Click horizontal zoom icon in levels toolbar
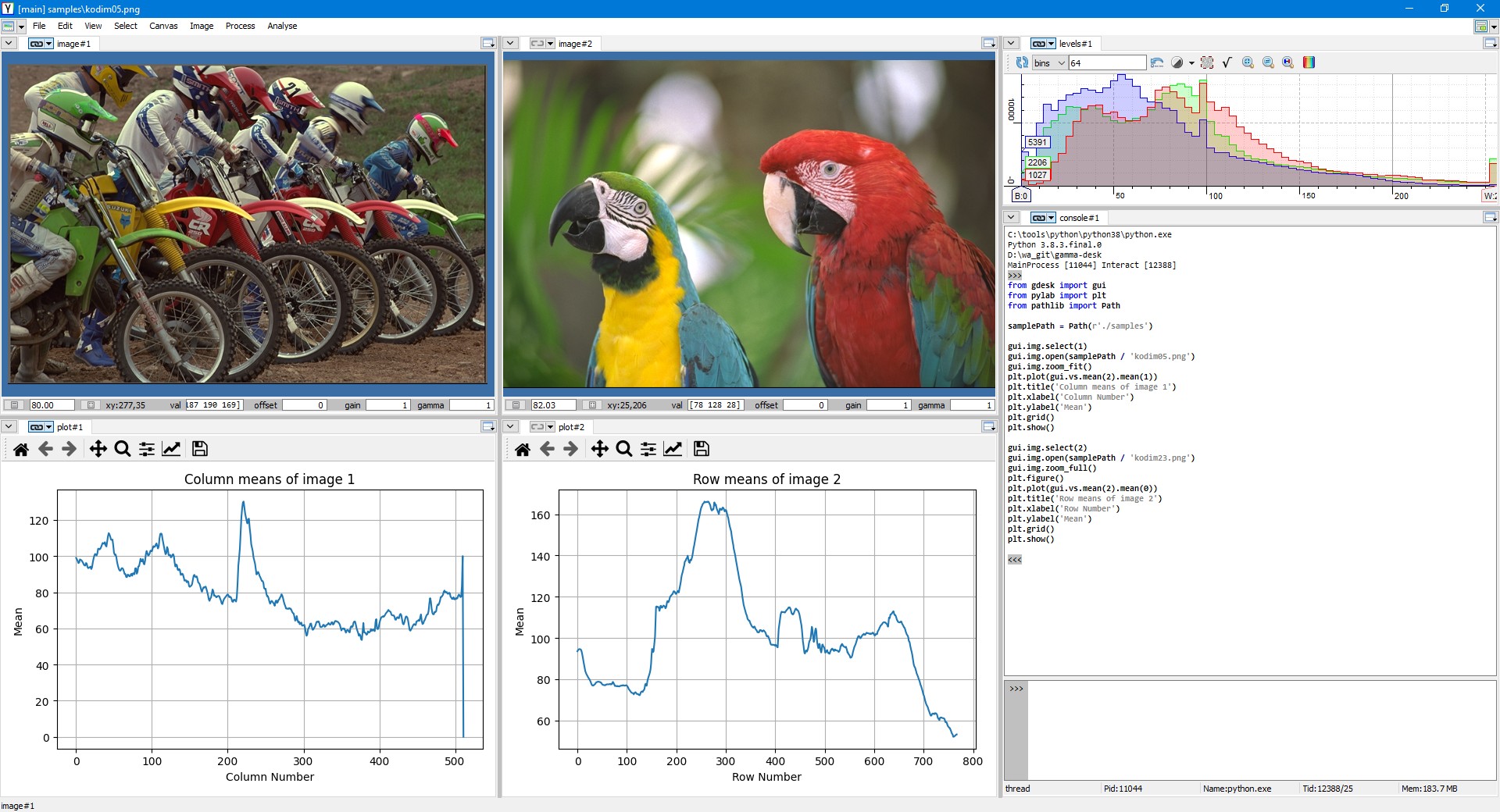Viewport: 1500px width, 812px height. point(1288,62)
